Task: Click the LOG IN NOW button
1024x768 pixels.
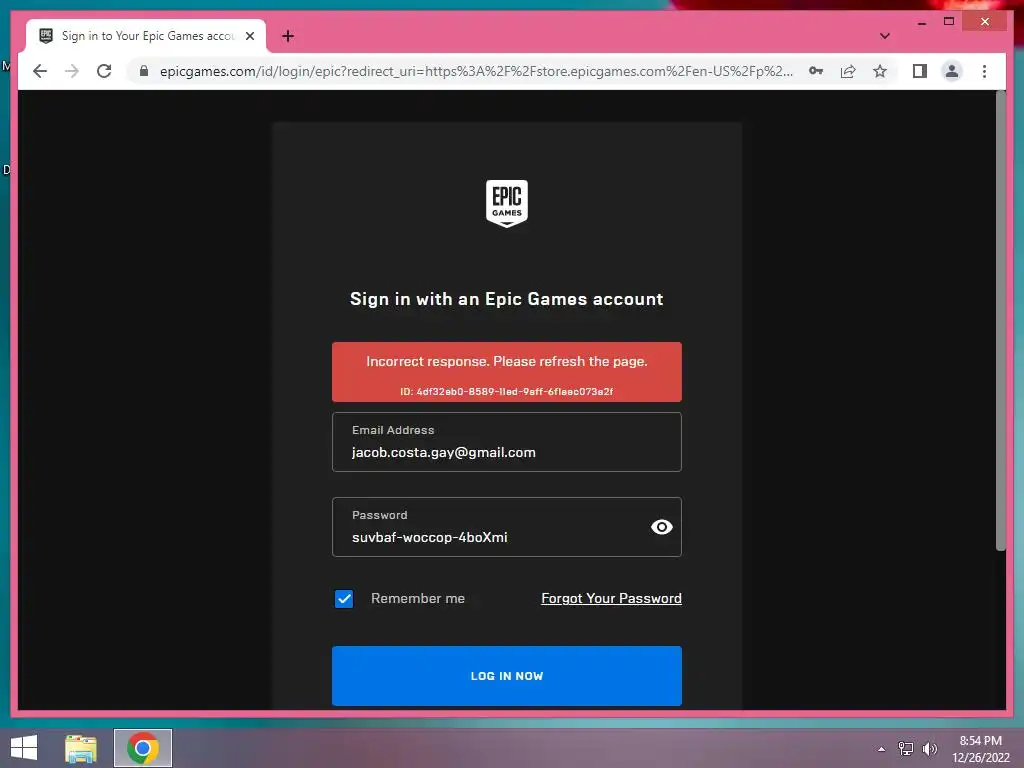Action: coord(507,676)
